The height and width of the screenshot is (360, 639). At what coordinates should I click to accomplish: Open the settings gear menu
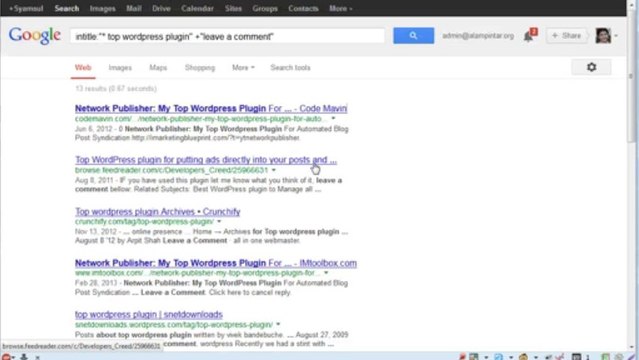591,67
